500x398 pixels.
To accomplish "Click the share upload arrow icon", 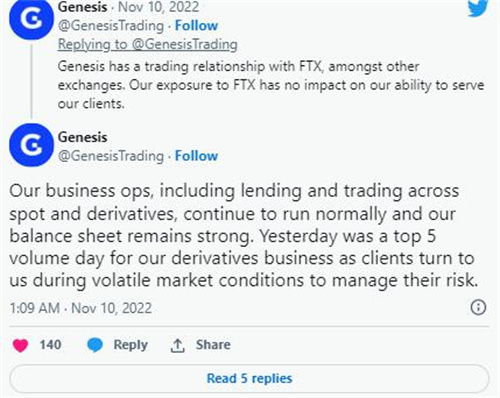I will click(x=177, y=345).
